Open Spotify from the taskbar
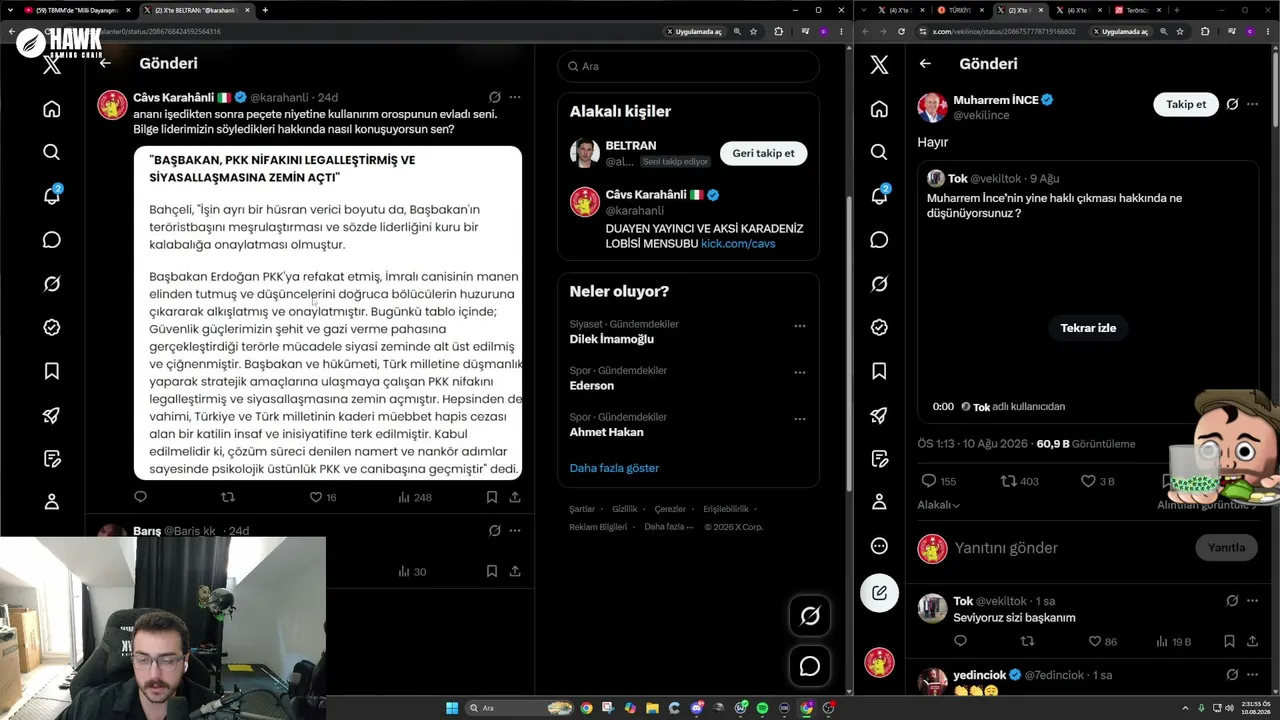Screen dimensions: 1280x720 tap(762, 708)
